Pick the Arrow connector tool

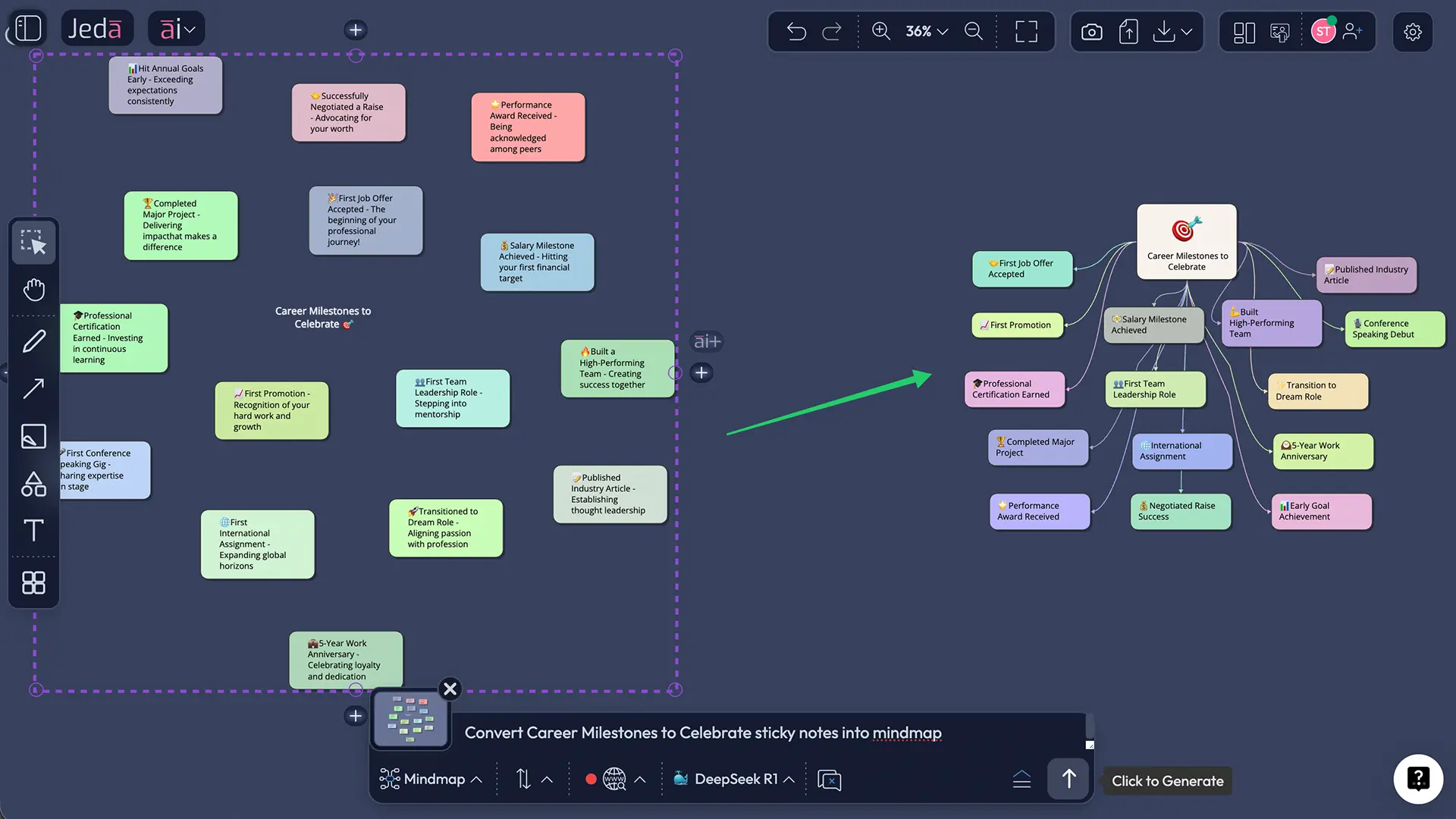point(33,388)
